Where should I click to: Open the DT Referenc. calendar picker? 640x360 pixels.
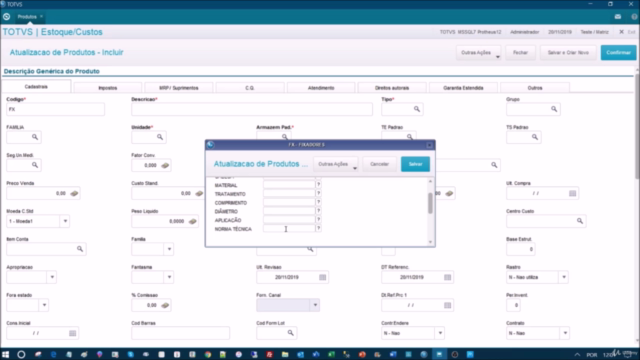(x=447, y=277)
